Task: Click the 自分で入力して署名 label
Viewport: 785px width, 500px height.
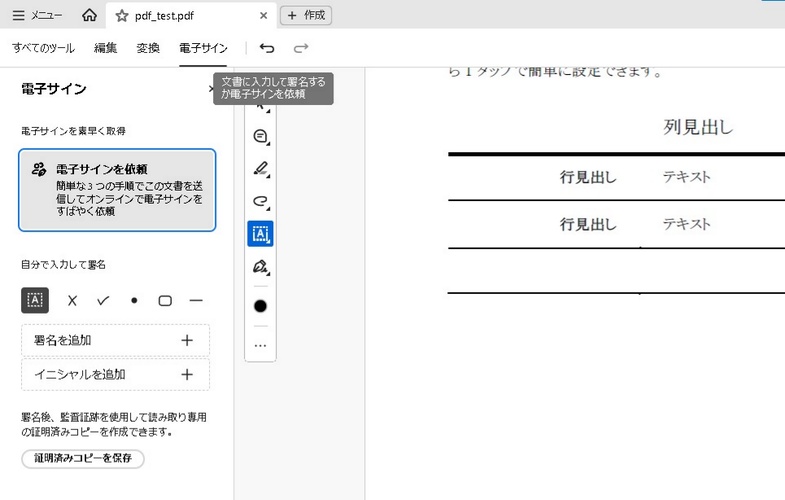Action: [63, 265]
